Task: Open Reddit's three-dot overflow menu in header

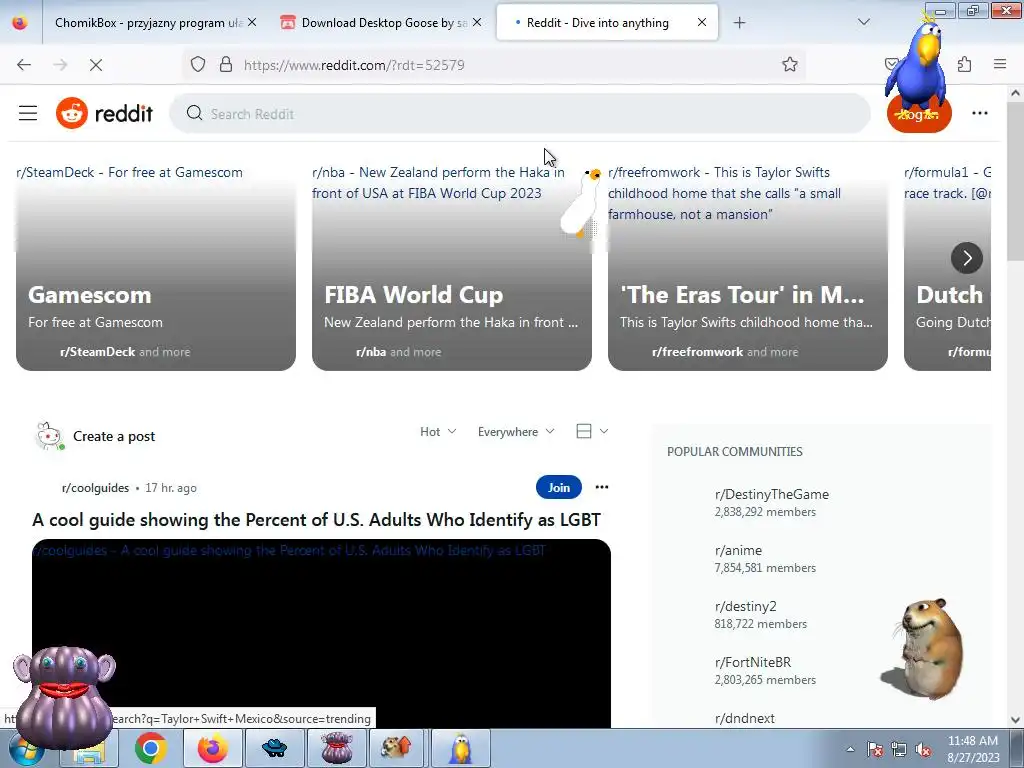Action: point(980,114)
